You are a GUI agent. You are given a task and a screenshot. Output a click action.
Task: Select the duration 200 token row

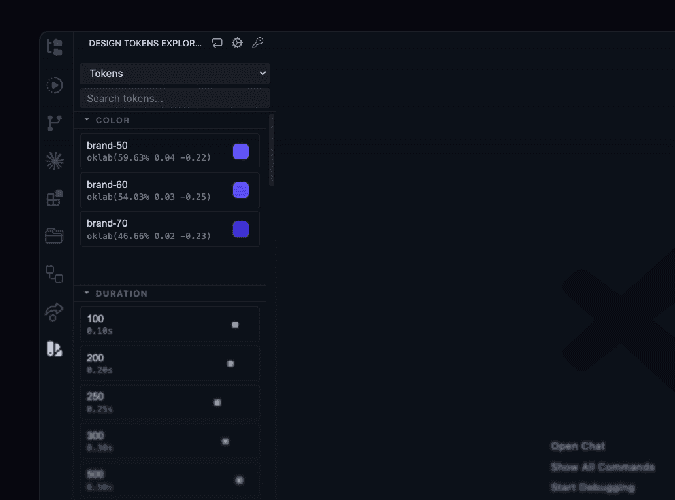coord(170,363)
